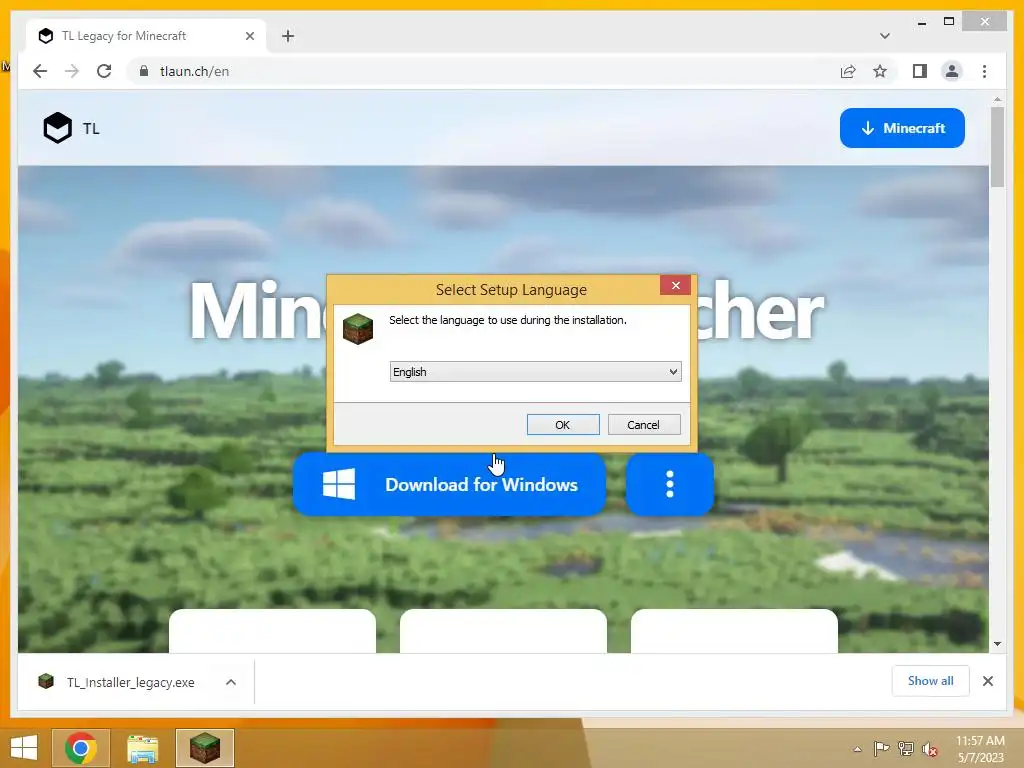
Task: Toggle the Chrome side panel
Action: [x=920, y=71]
